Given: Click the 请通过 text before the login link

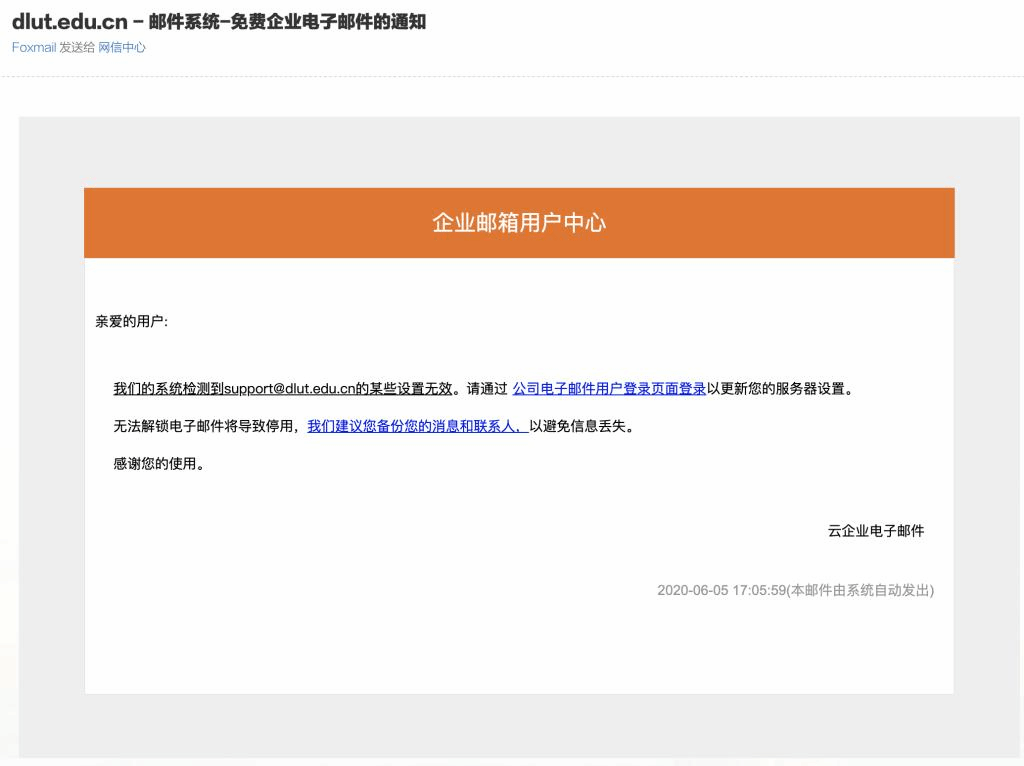Looking at the screenshot, I should (487, 389).
